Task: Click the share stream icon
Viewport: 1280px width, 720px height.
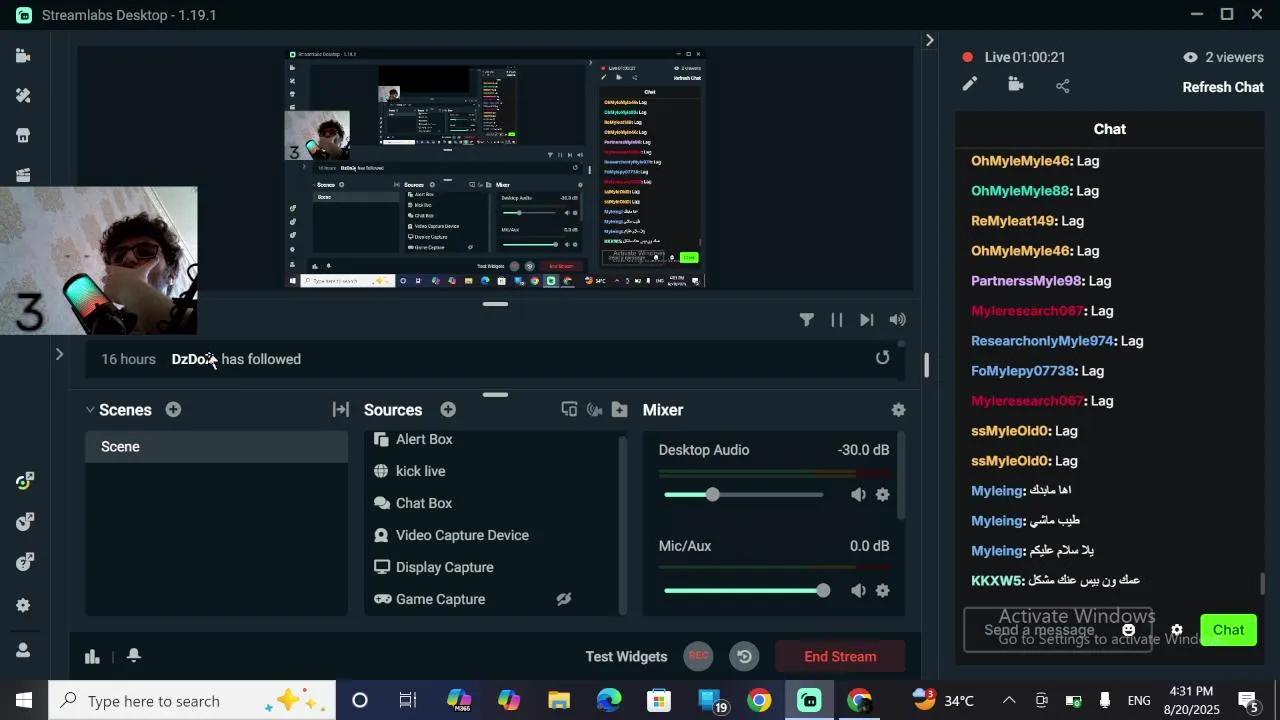Action: (x=1063, y=86)
